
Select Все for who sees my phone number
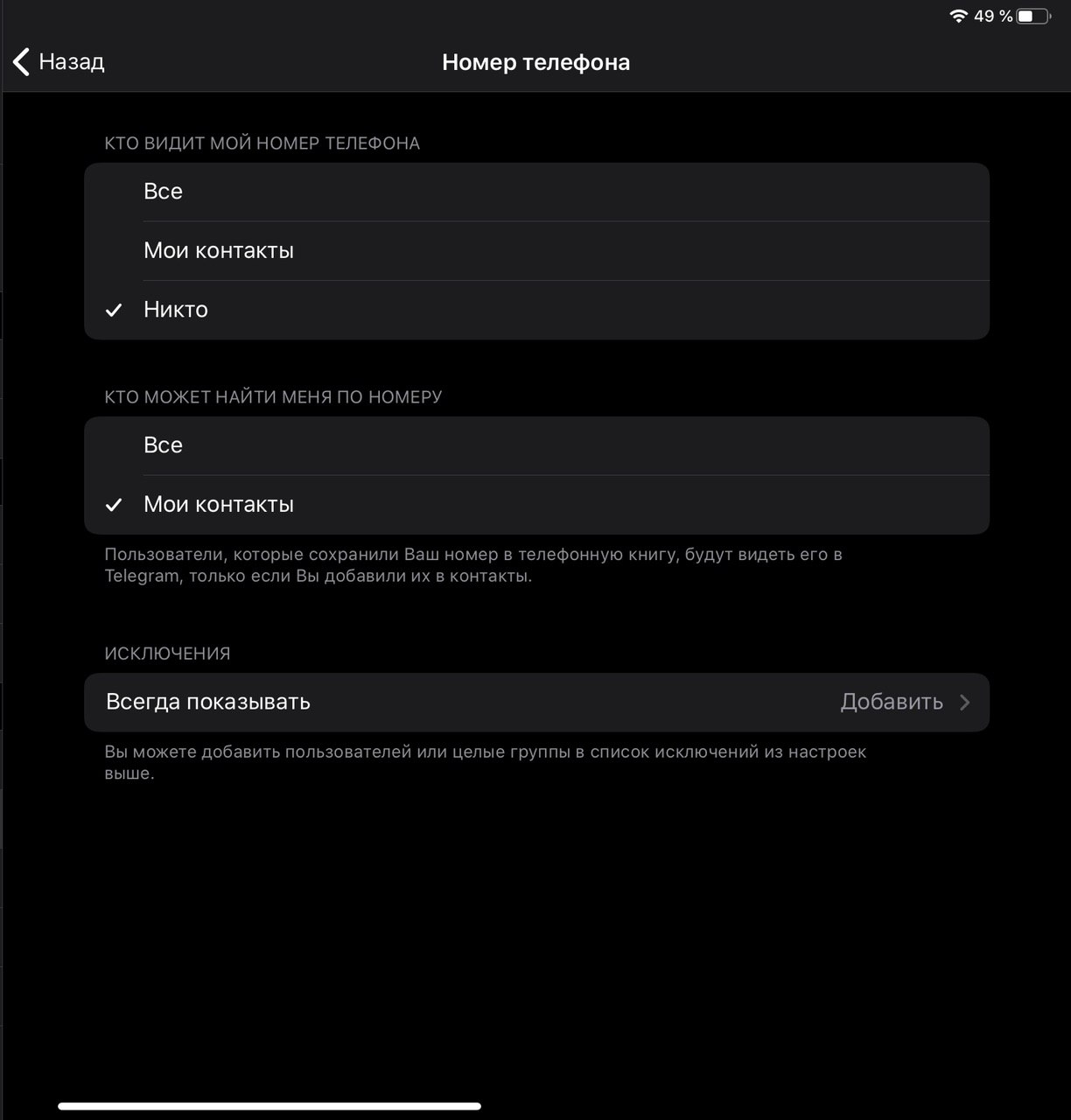(x=536, y=192)
